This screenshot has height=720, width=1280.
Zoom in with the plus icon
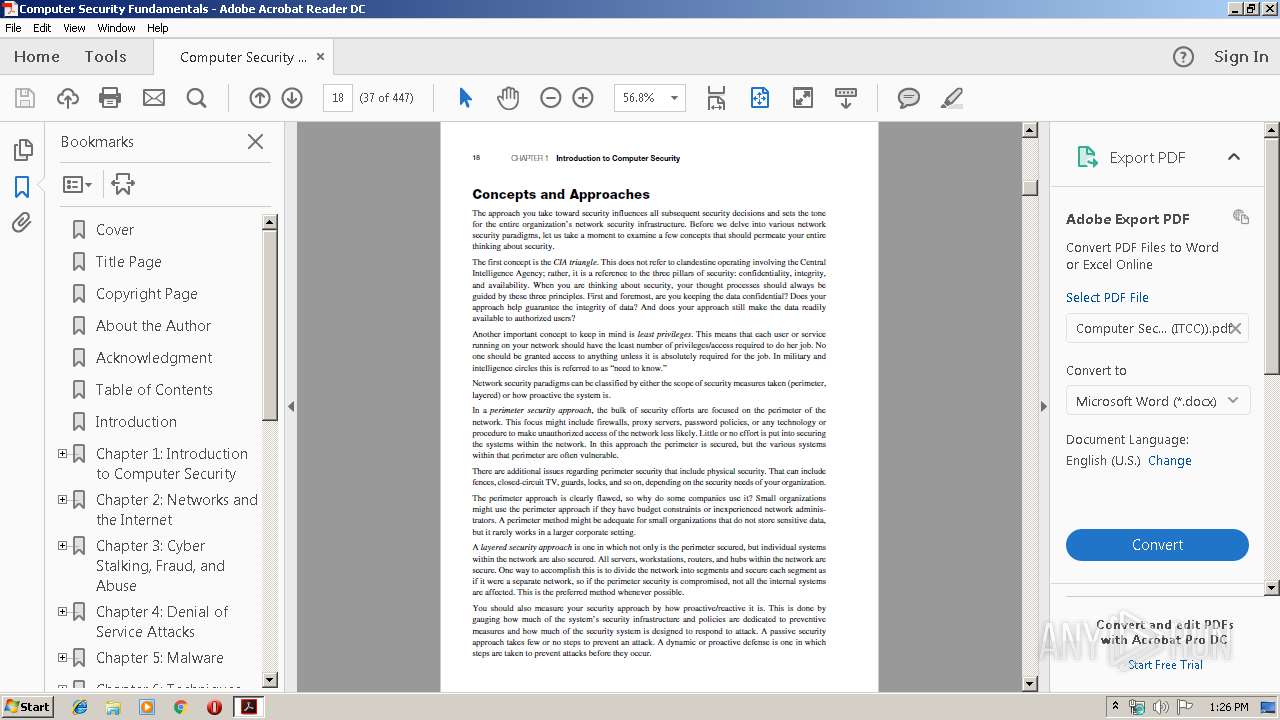pyautogui.click(x=583, y=98)
